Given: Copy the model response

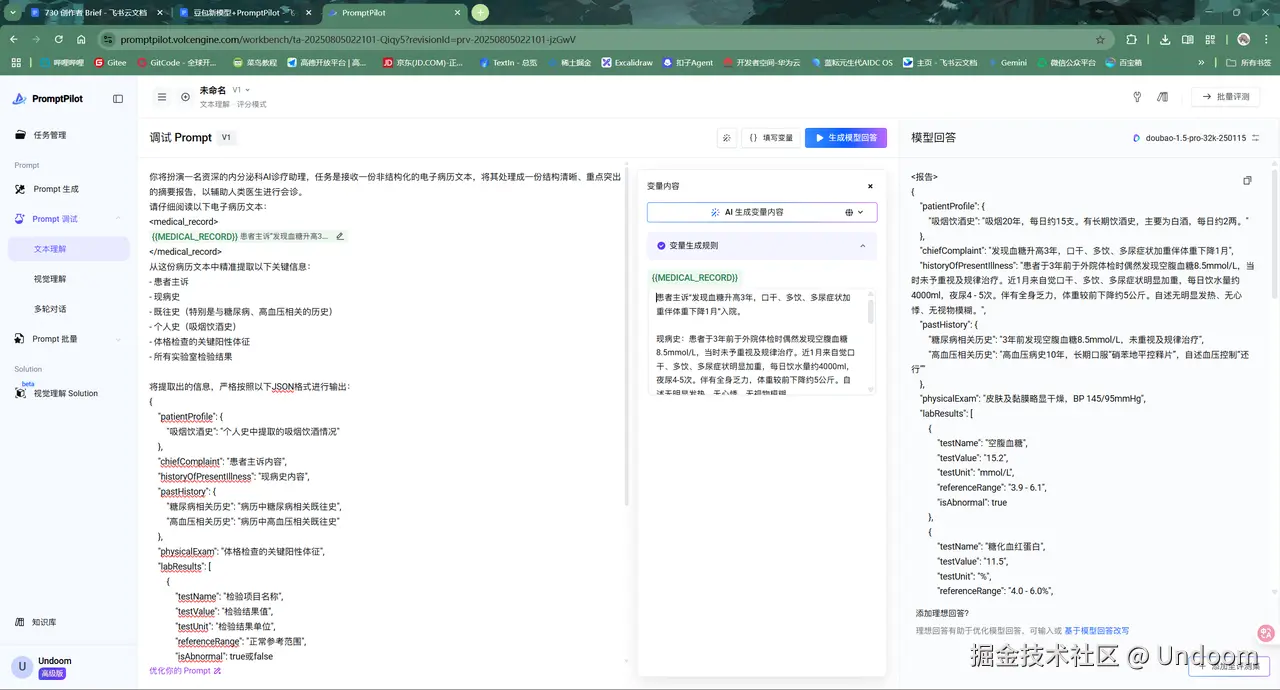Looking at the screenshot, I should (x=1247, y=181).
